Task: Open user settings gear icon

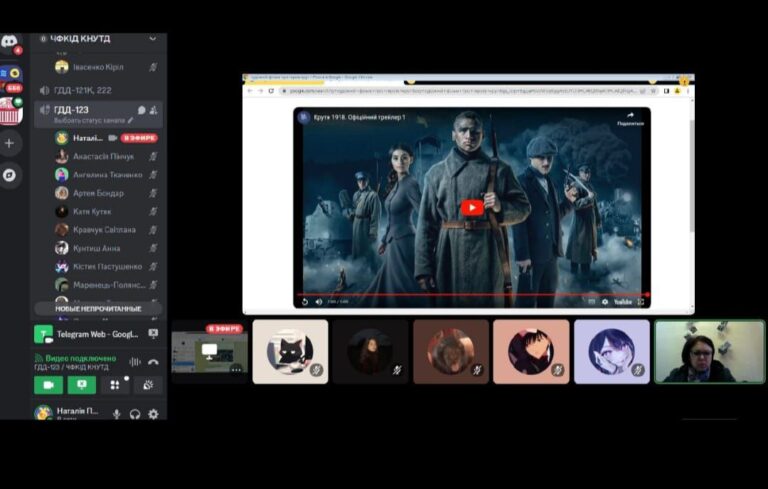Action: [x=153, y=414]
